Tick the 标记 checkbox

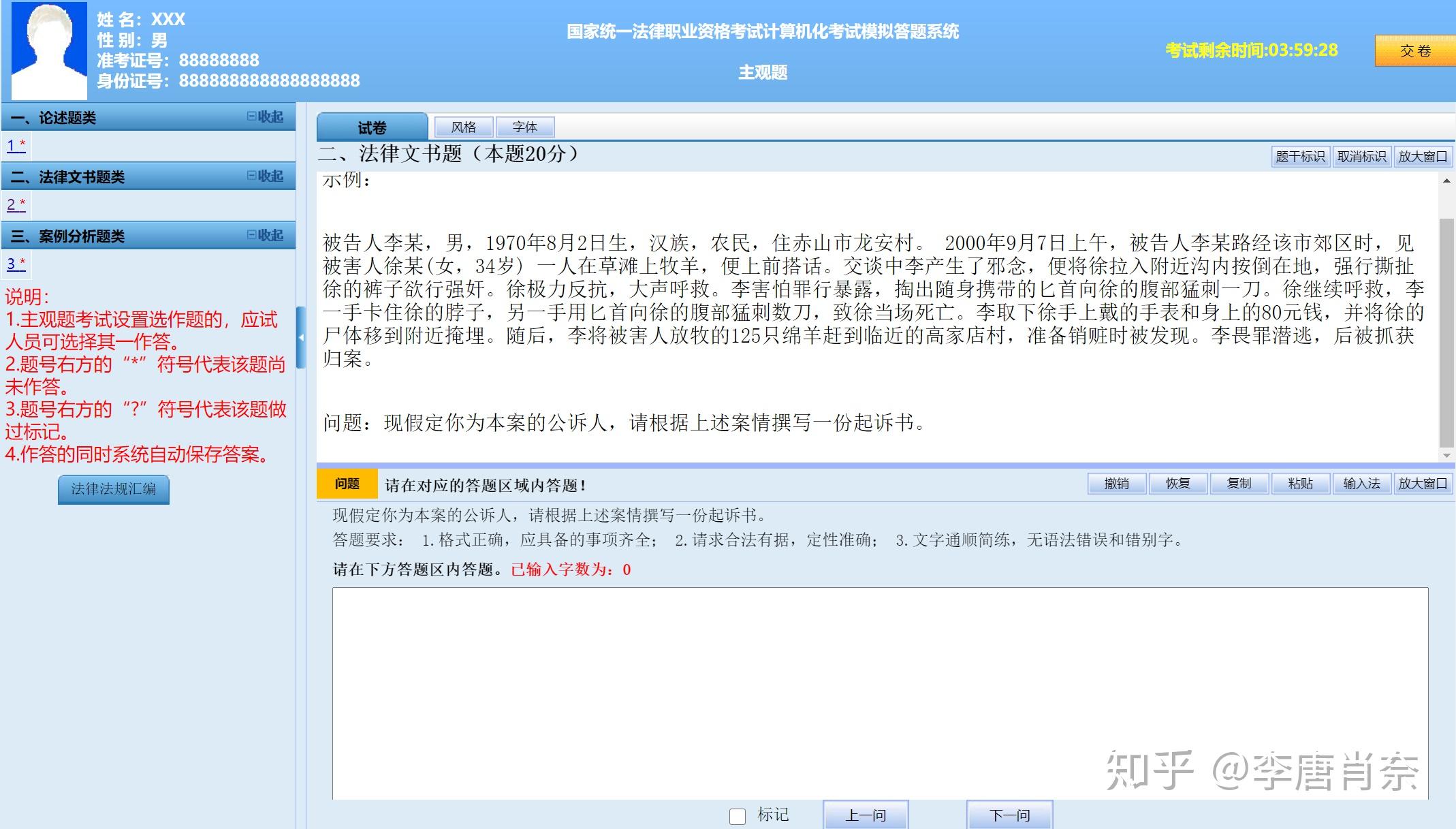pos(738,816)
